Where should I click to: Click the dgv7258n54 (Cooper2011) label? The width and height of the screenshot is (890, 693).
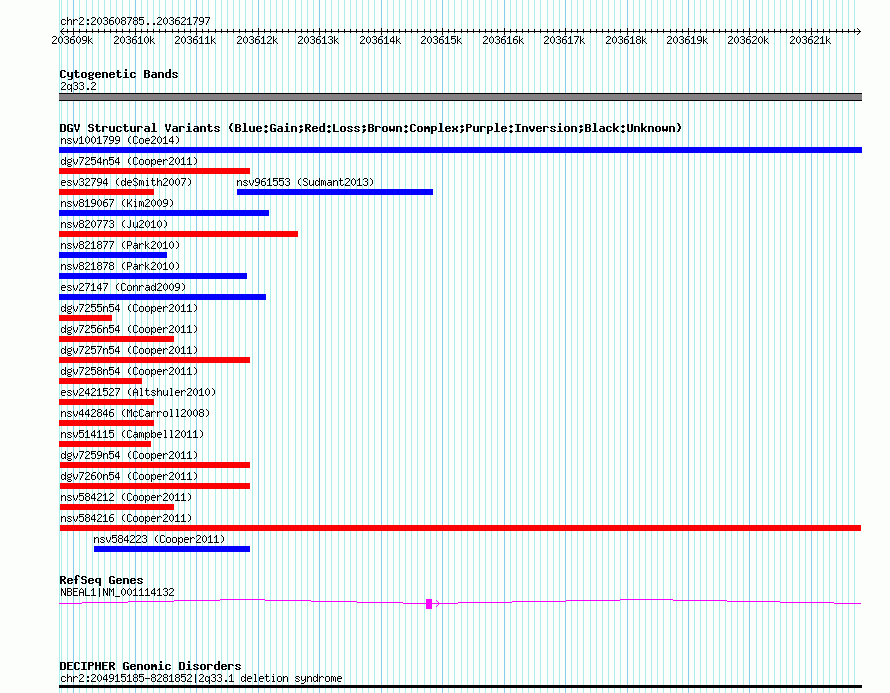[129, 371]
